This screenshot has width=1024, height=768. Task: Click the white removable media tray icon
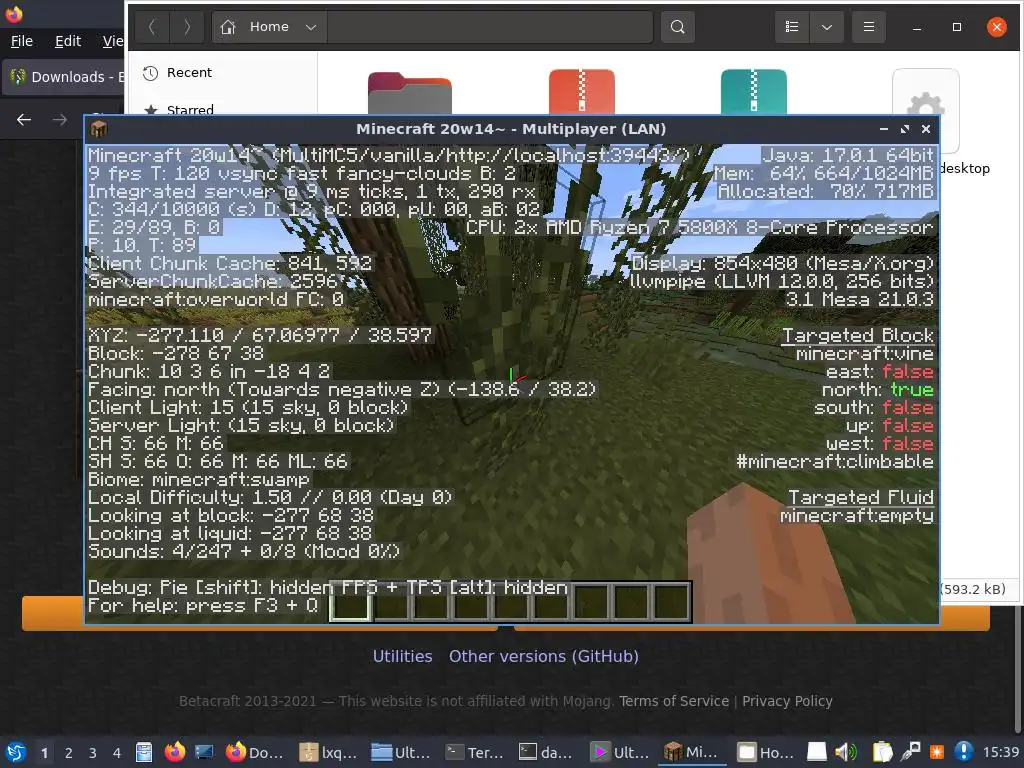(816, 752)
